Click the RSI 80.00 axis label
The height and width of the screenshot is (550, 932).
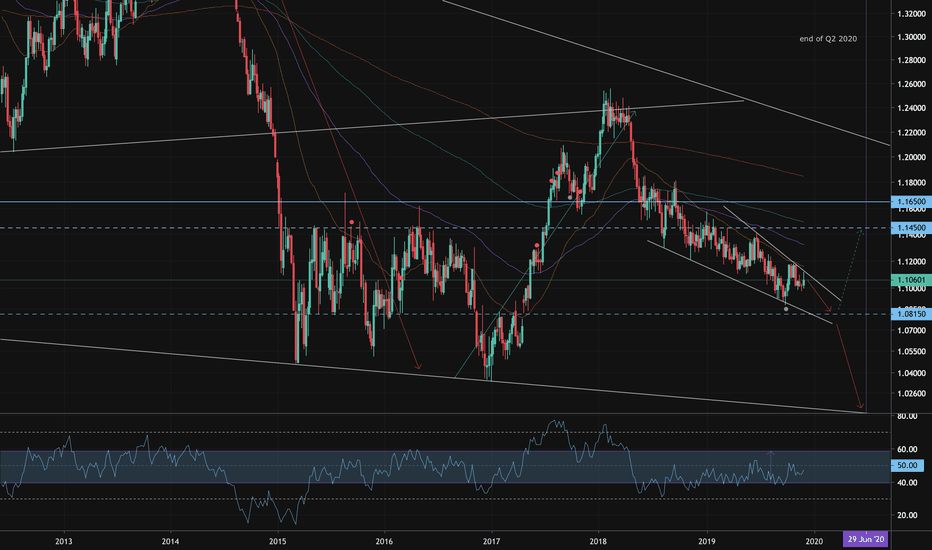pos(908,415)
